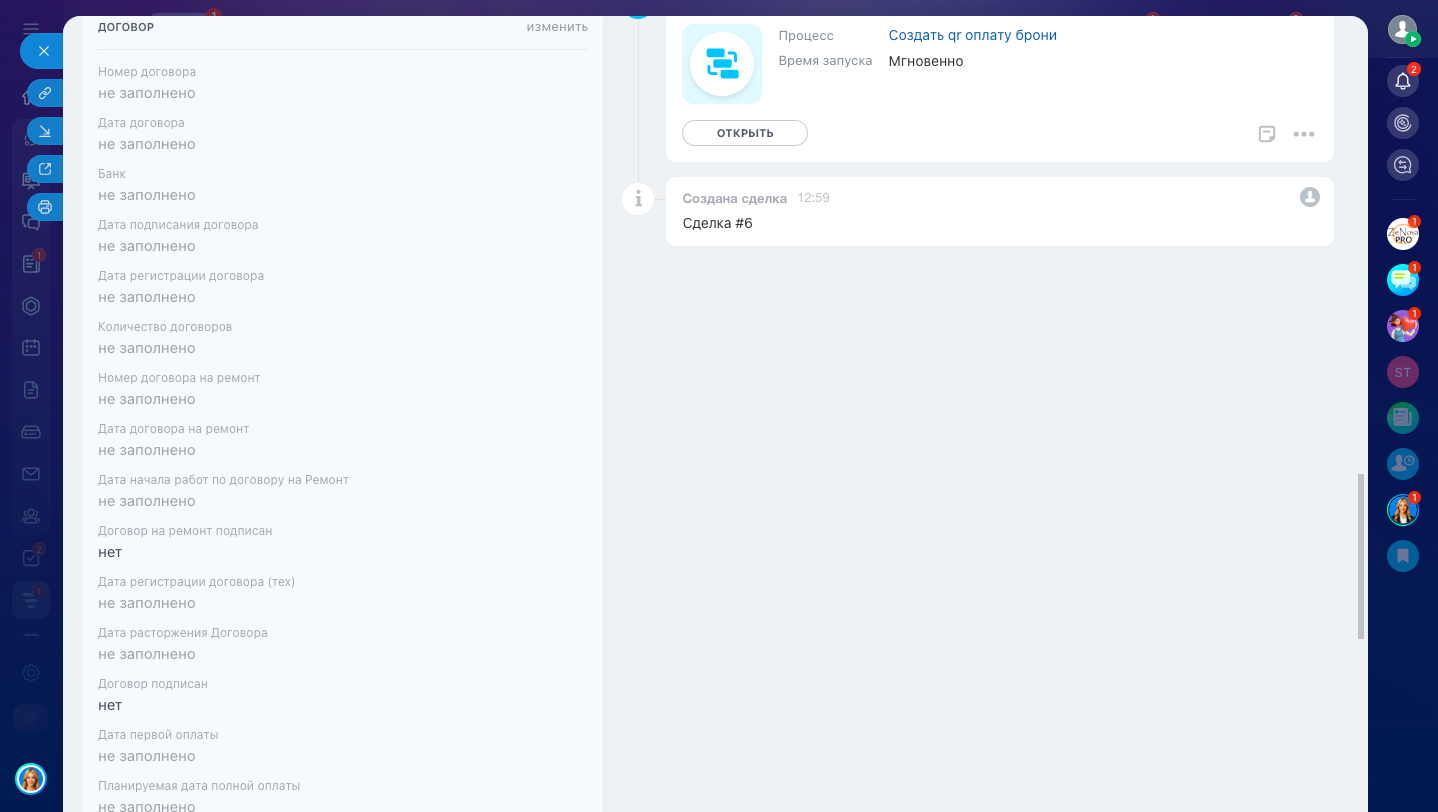The width and height of the screenshot is (1438, 812).
Task: Open the blue speech-bubbles chat avatar
Action: (1403, 280)
